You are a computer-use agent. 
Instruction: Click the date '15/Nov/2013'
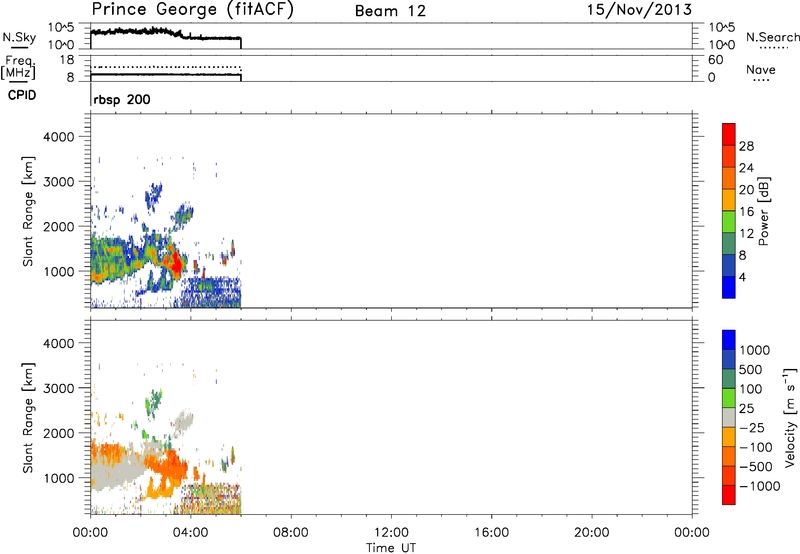[x=639, y=10]
